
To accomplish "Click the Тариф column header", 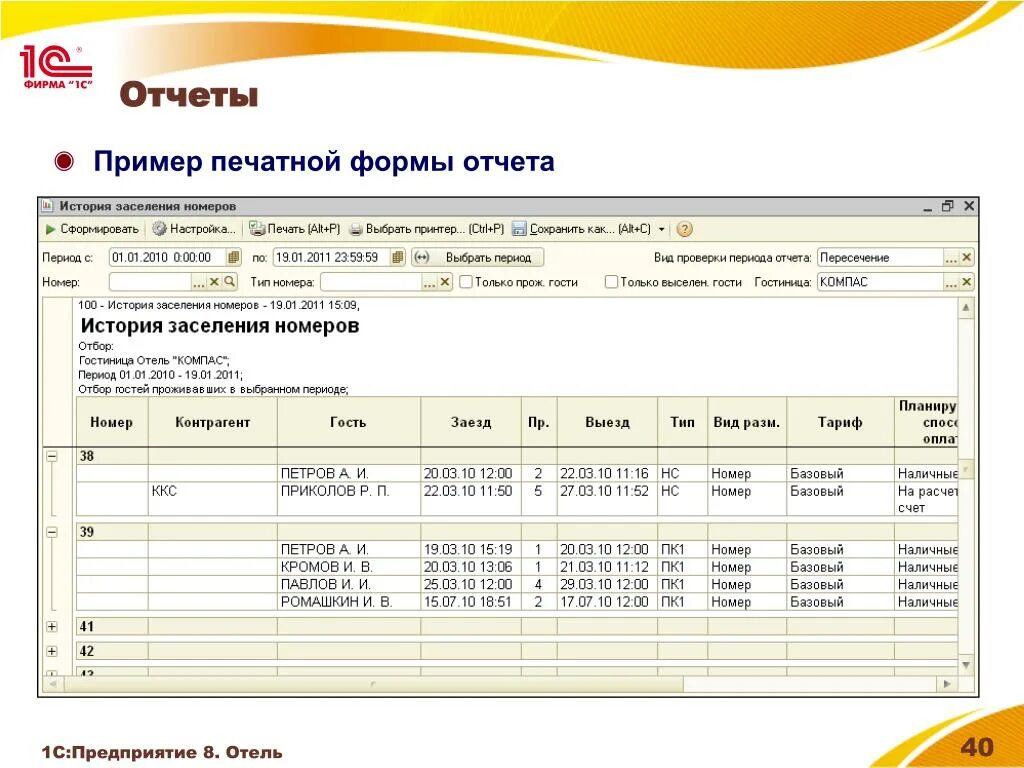I will click(x=840, y=423).
